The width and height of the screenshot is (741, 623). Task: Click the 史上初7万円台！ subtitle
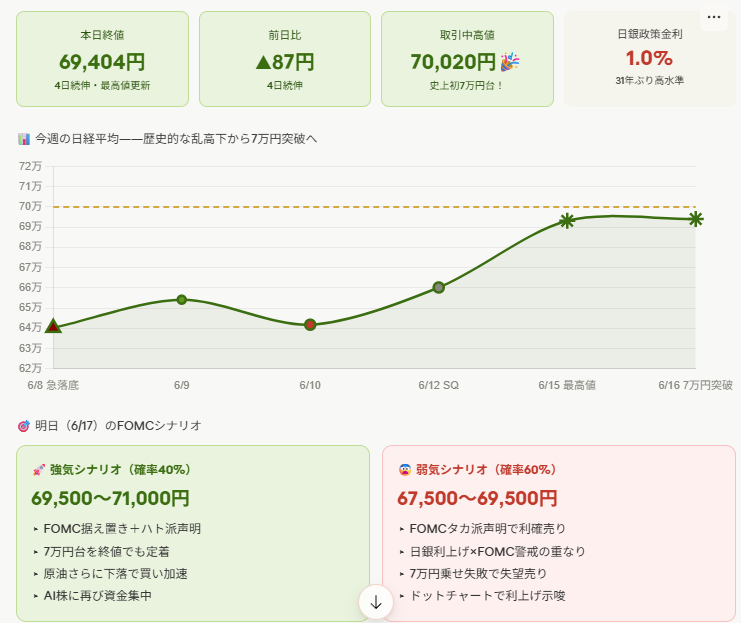click(x=467, y=86)
